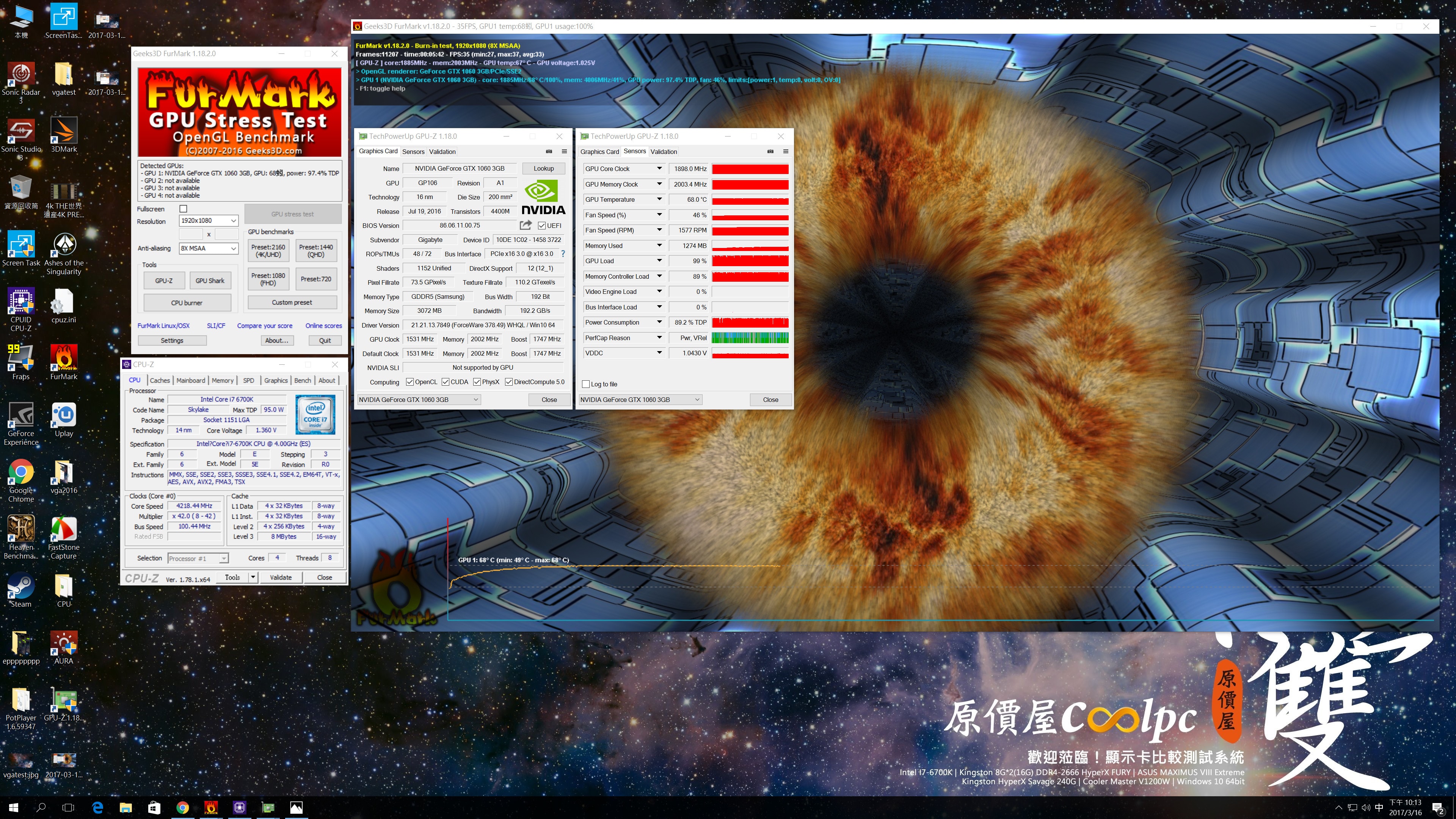The height and width of the screenshot is (819, 1456).
Task: Open PotPlayer desktop shortcut
Action: coord(21,709)
